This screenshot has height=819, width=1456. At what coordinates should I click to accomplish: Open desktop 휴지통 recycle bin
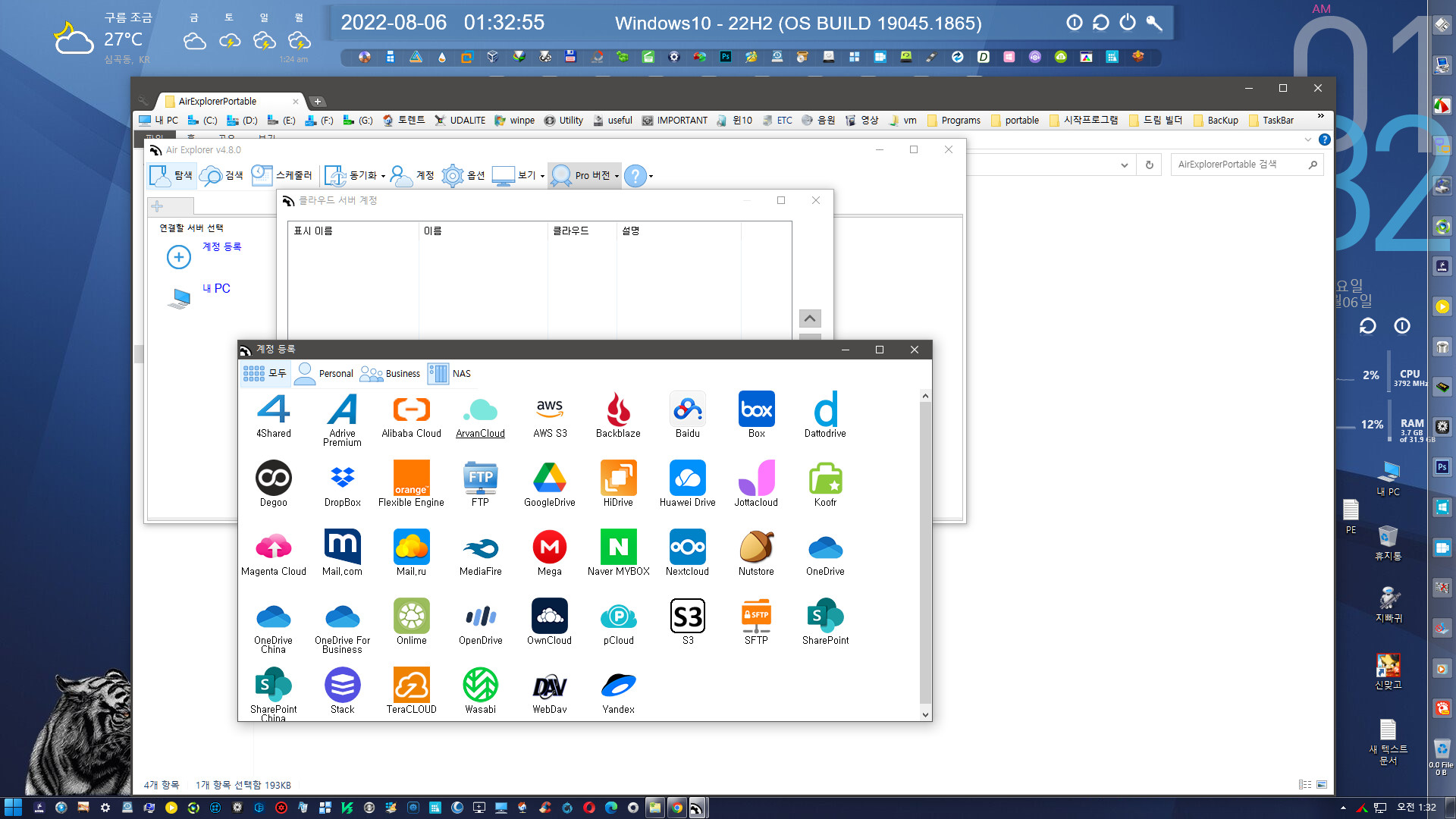[1388, 543]
